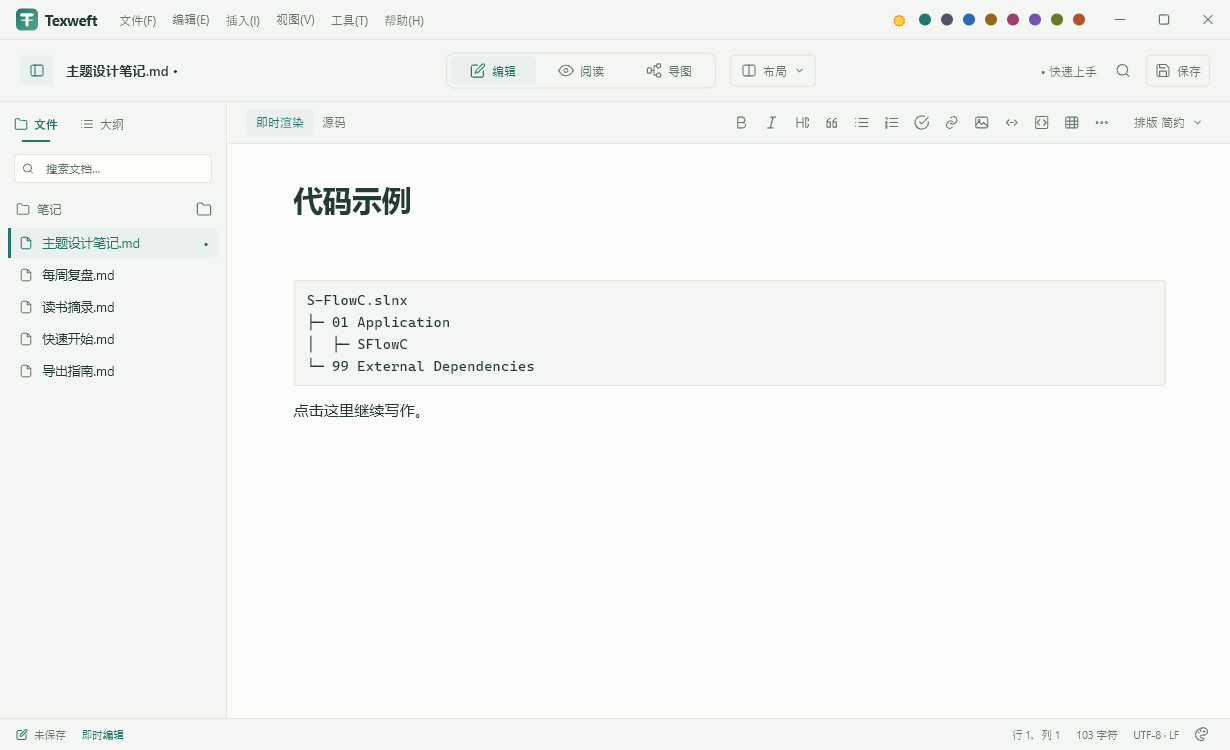The height and width of the screenshot is (750, 1230).
Task: Apply italic formatting
Action: [x=771, y=123]
